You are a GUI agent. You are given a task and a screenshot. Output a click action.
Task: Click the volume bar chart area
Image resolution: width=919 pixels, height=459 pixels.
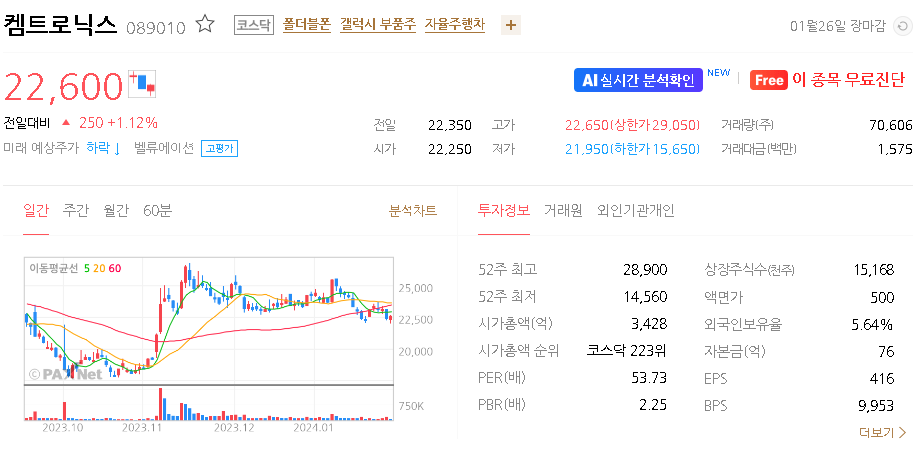(209, 403)
